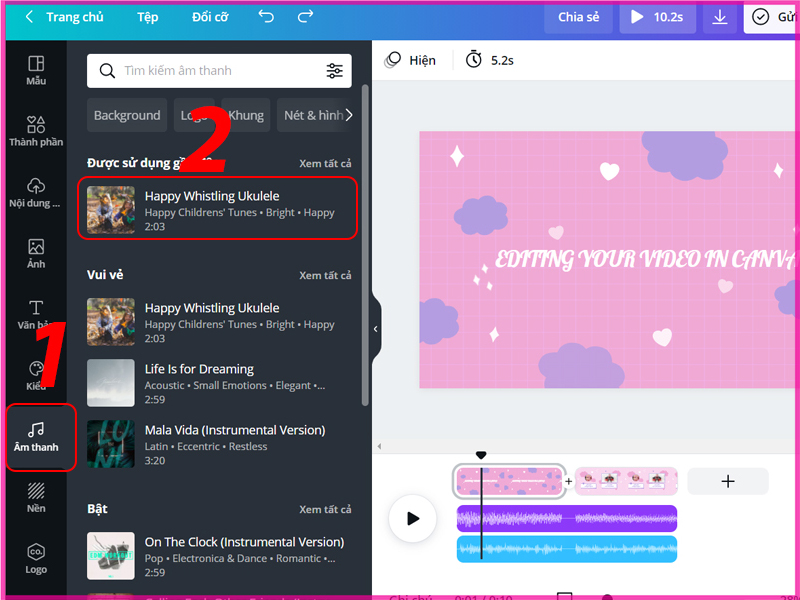Play the 10.2s video preview
This screenshot has width=800, height=600.
click(x=657, y=17)
